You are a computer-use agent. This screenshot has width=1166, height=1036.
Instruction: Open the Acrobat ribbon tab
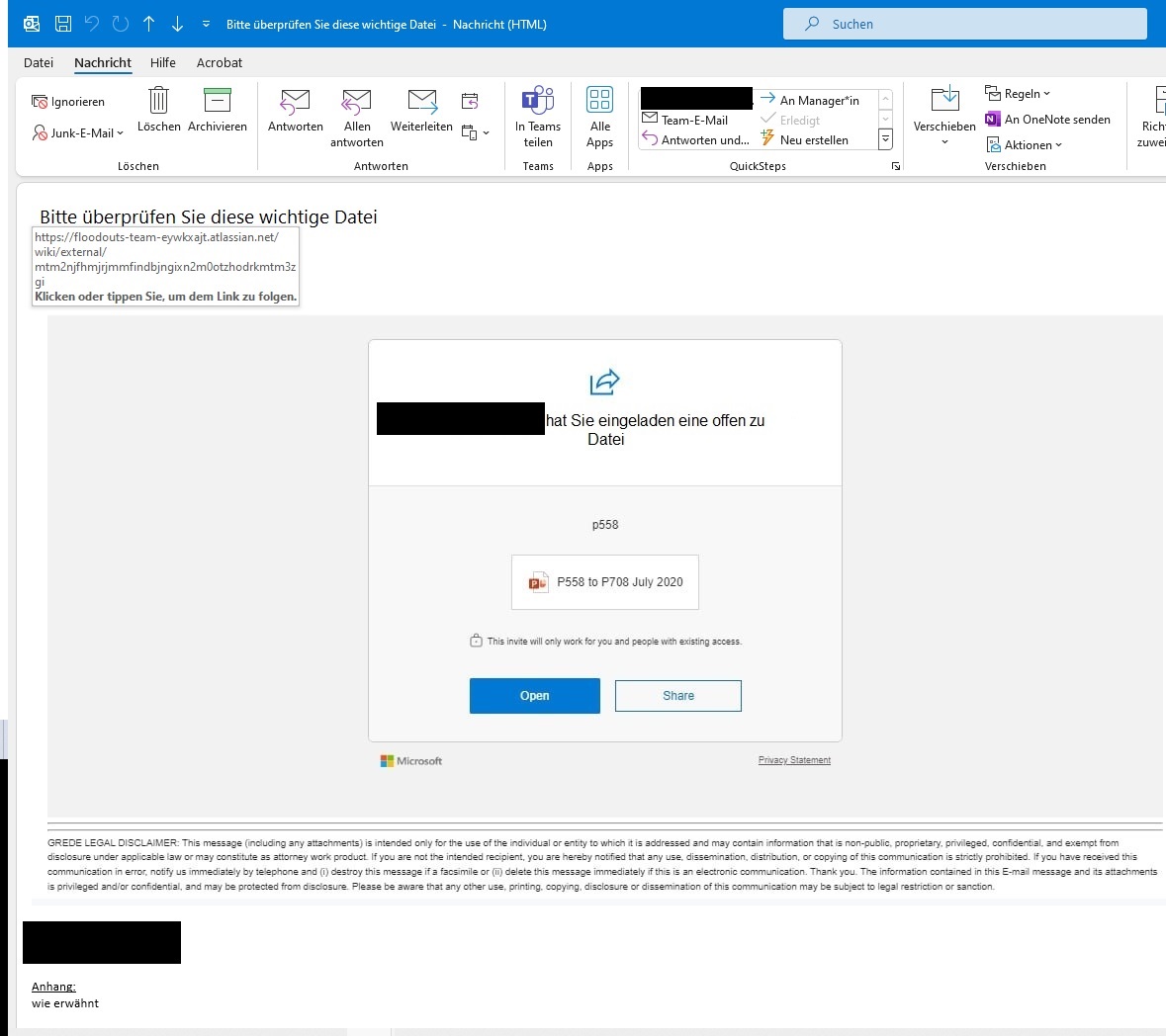(219, 62)
